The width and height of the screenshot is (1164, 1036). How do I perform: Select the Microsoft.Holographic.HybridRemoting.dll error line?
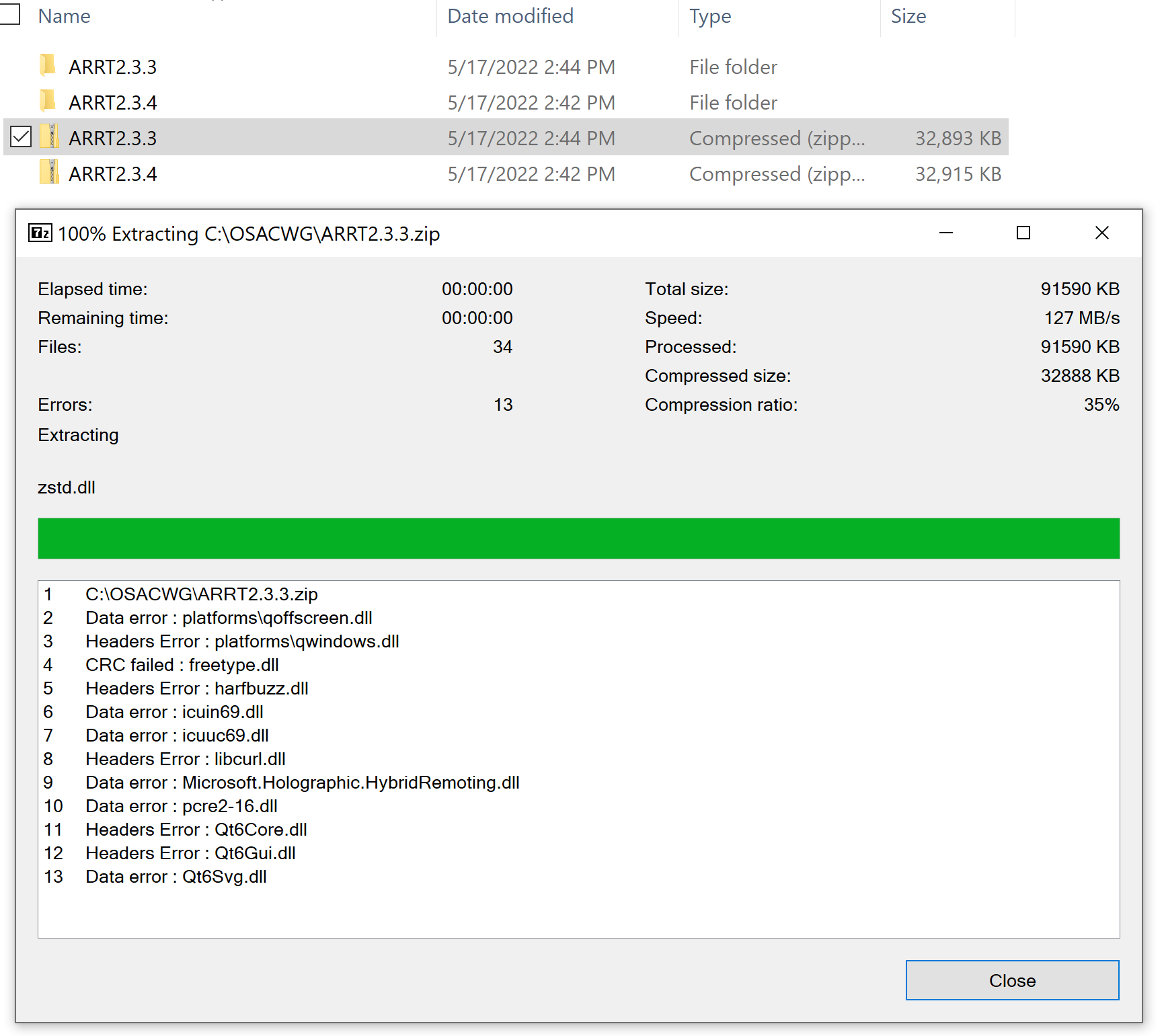click(x=302, y=783)
